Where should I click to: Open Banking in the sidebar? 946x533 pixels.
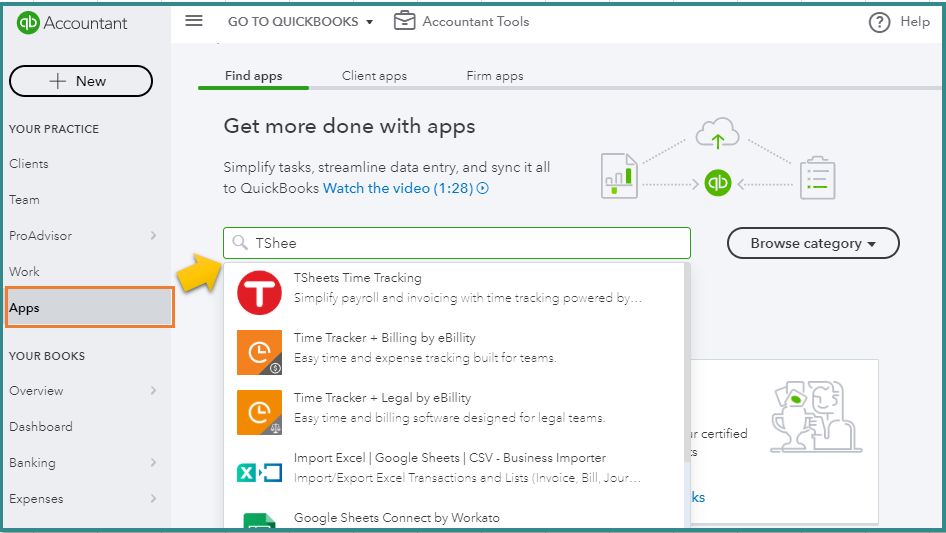tap(32, 462)
